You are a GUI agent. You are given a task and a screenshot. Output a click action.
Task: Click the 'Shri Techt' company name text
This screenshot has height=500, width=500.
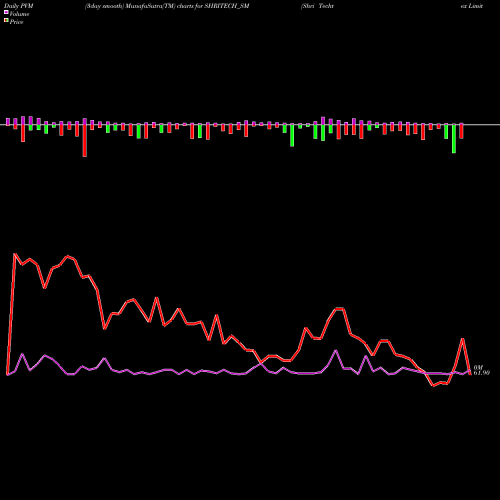[317, 6]
